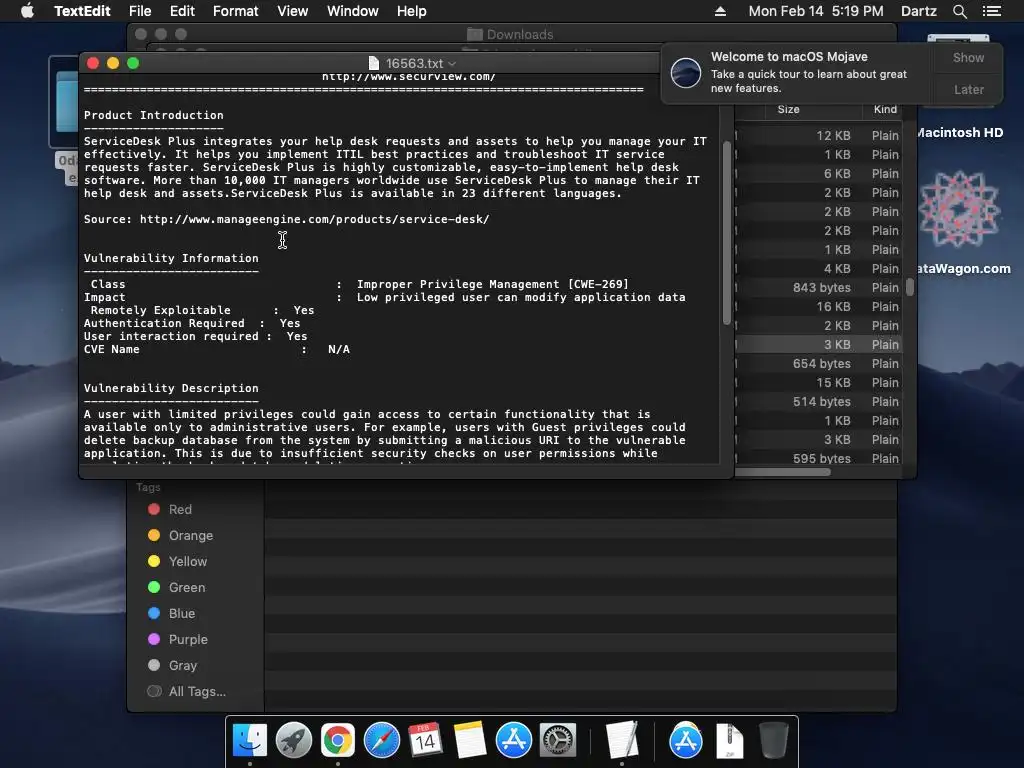Open the DataWagon.com desktop icon
This screenshot has height=768, width=1024.
[959, 209]
